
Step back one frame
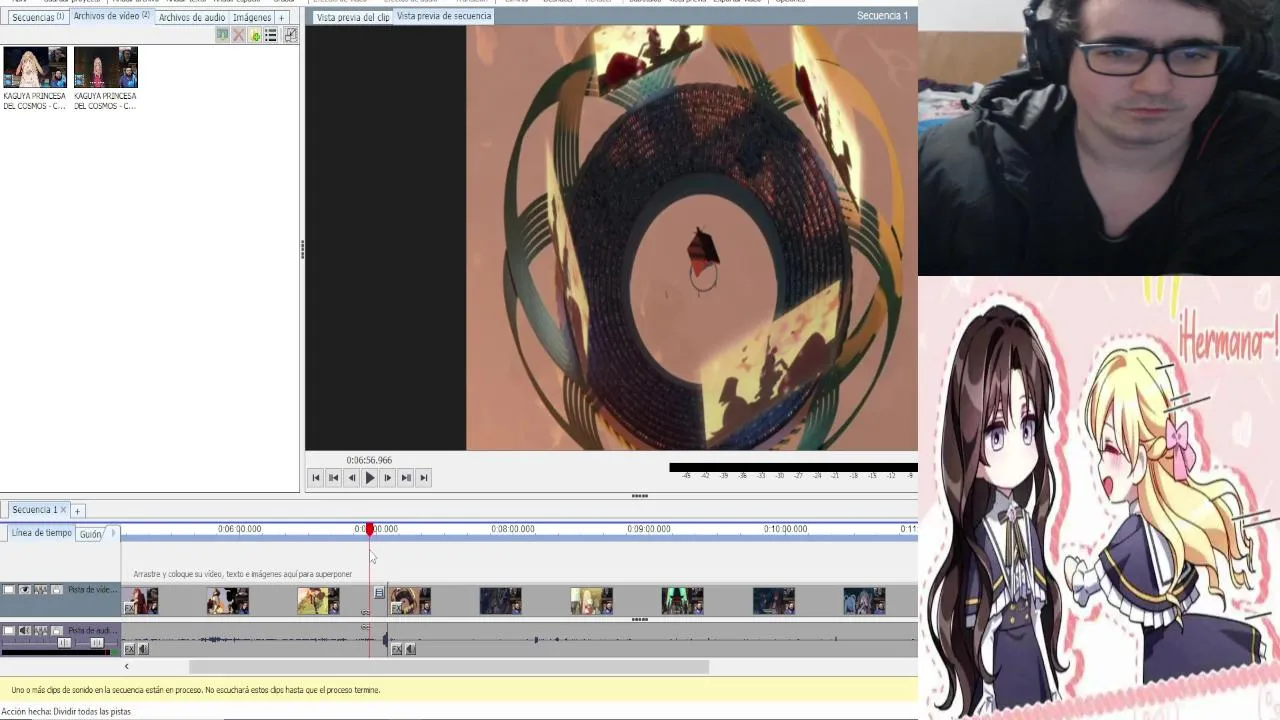click(352, 478)
